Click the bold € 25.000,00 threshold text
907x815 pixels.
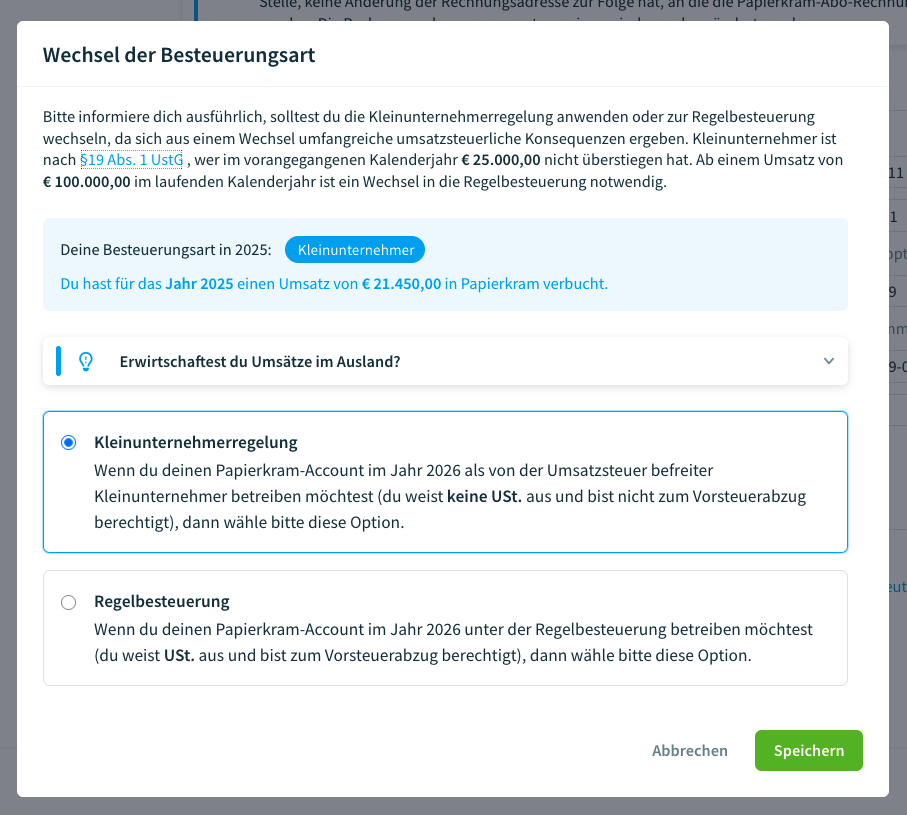click(x=500, y=158)
